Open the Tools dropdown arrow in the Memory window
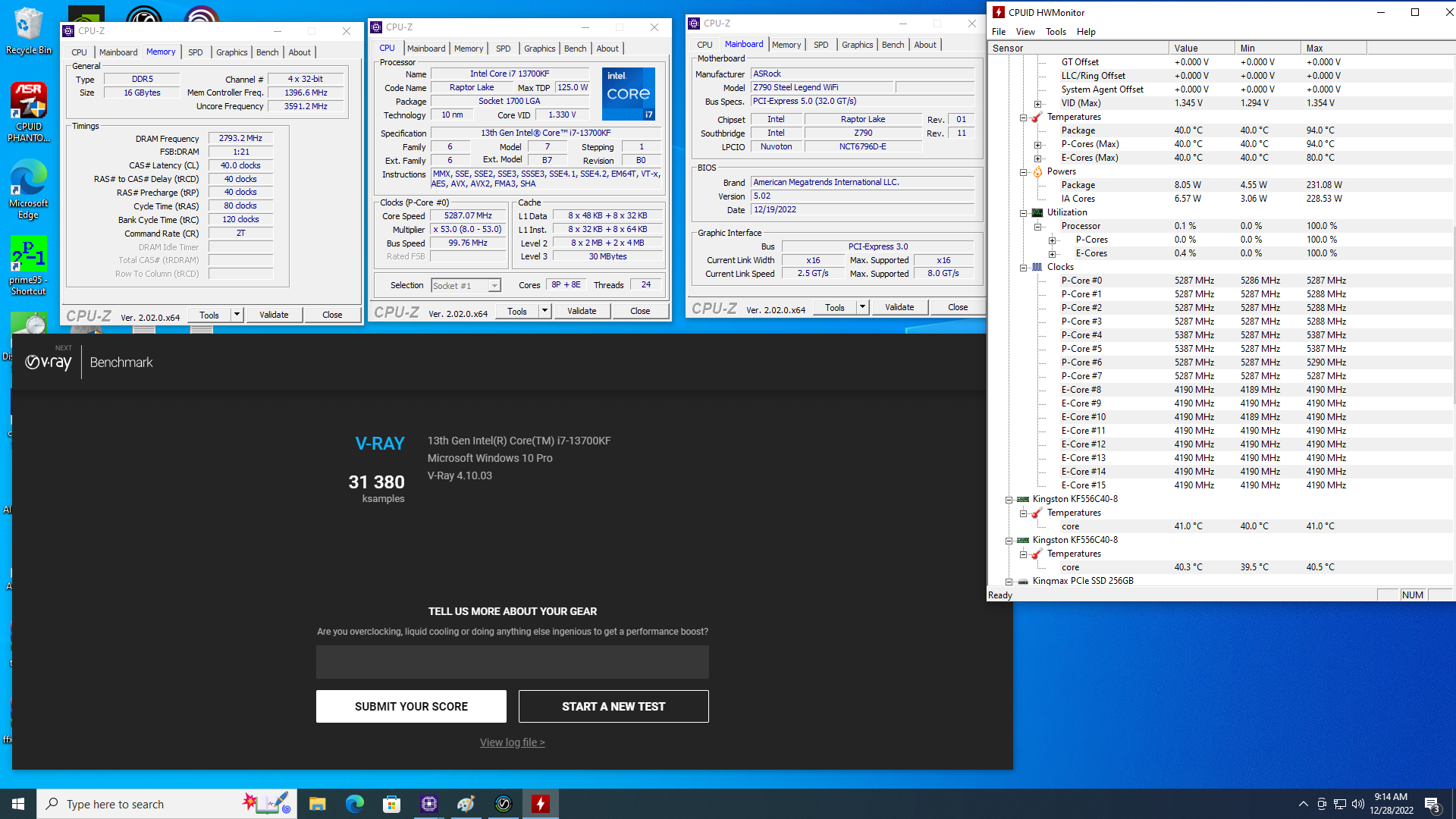The image size is (1456, 819). click(237, 315)
